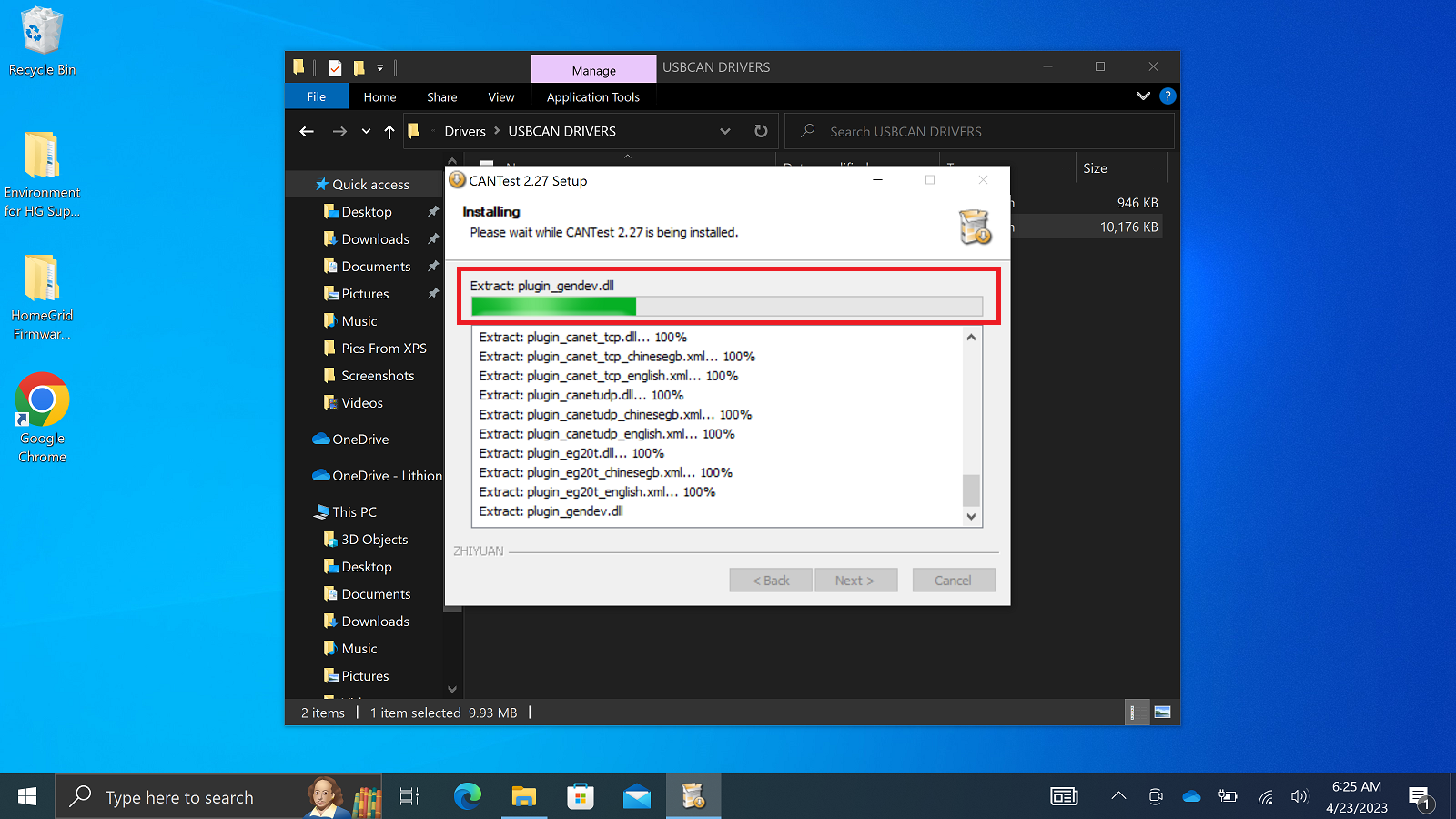Click the Properties quick access toolbar icon
Image resolution: width=1456 pixels, height=819 pixels.
tap(335, 67)
